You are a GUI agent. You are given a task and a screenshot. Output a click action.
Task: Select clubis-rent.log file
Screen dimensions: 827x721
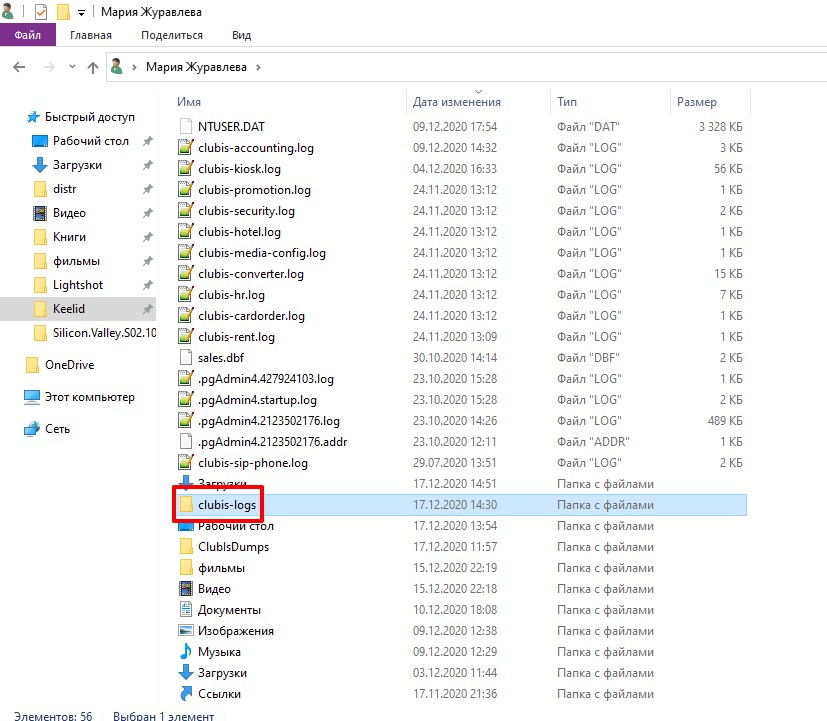pos(236,337)
